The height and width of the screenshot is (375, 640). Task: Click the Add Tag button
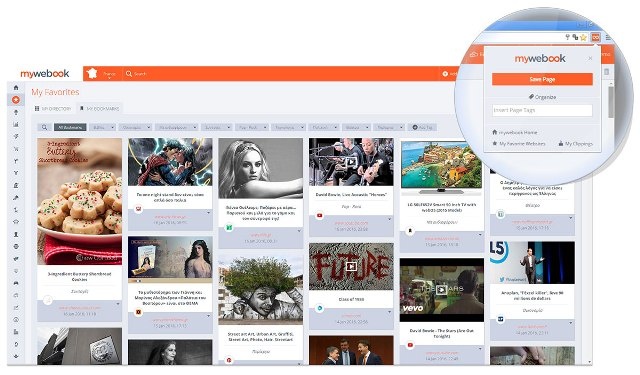pyautogui.click(x=422, y=127)
